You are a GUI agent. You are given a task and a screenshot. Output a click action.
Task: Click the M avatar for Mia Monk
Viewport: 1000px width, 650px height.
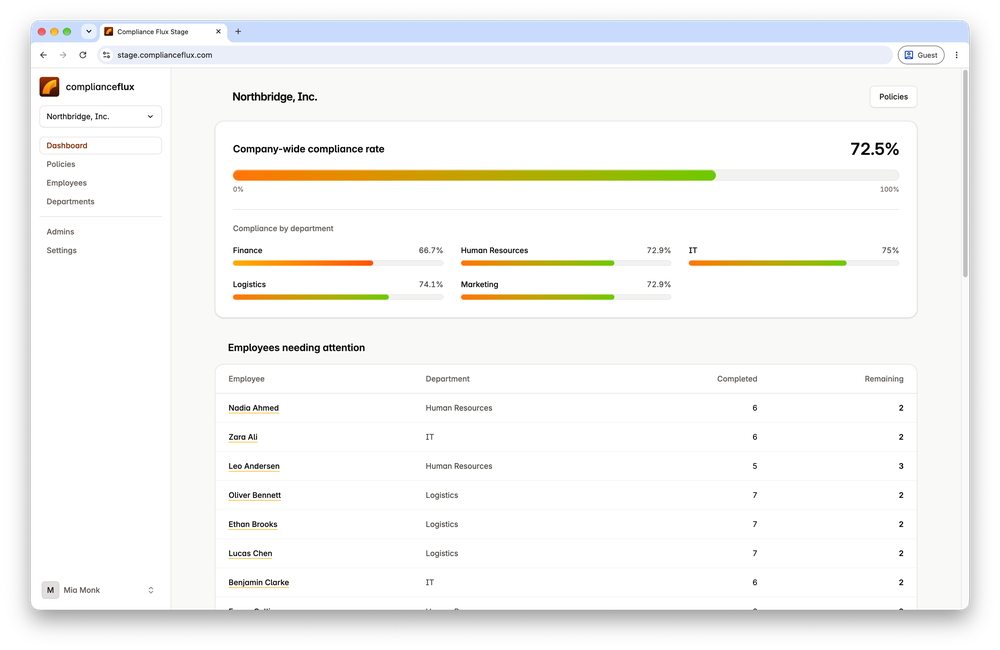[50, 590]
